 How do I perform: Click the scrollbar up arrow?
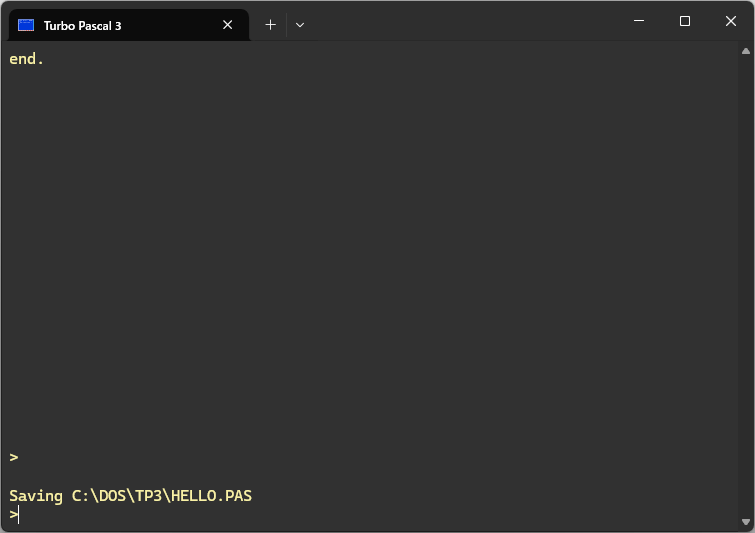point(746,51)
